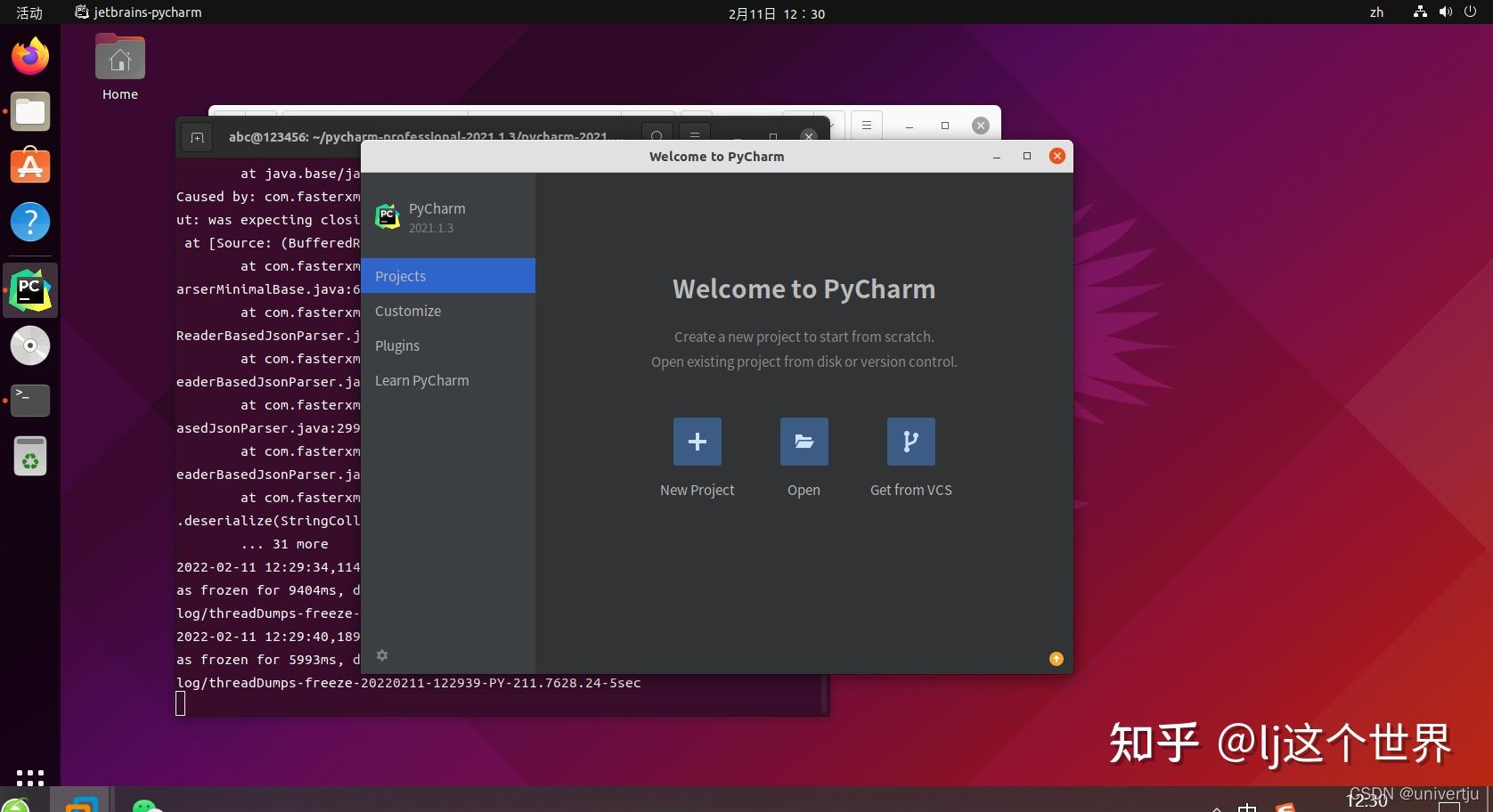Viewport: 1493px width, 812px height.
Task: Click the search icon in the terminal titlebar
Action: 657,137
